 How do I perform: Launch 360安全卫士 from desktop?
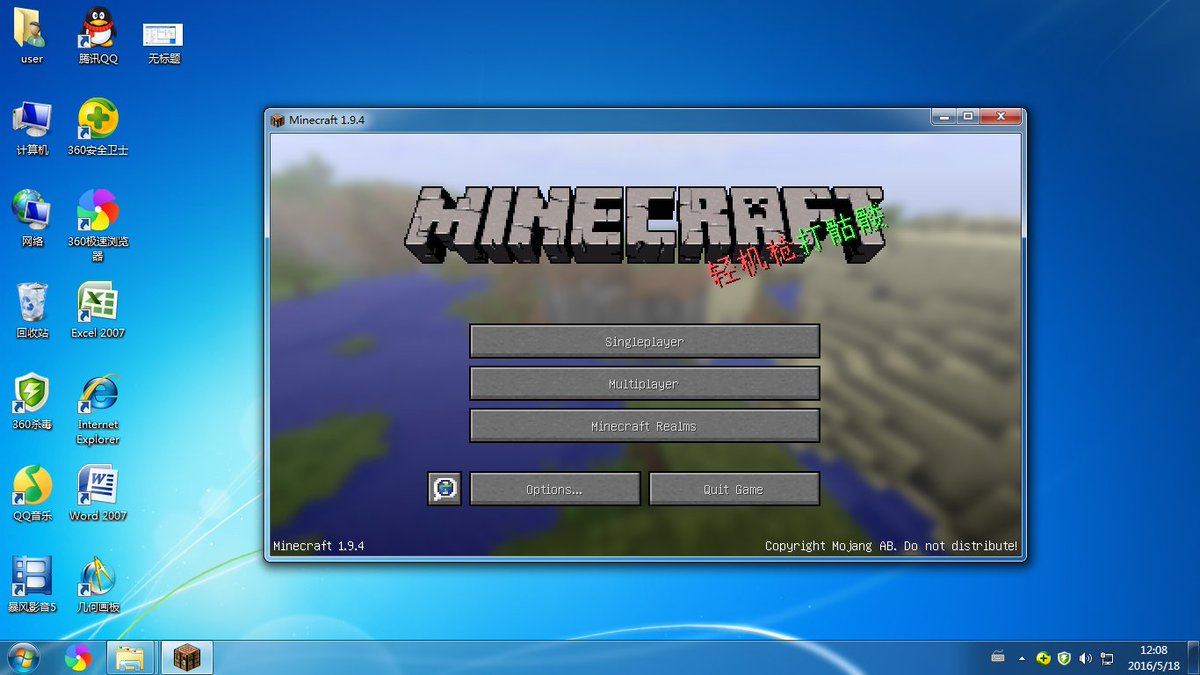(x=98, y=127)
